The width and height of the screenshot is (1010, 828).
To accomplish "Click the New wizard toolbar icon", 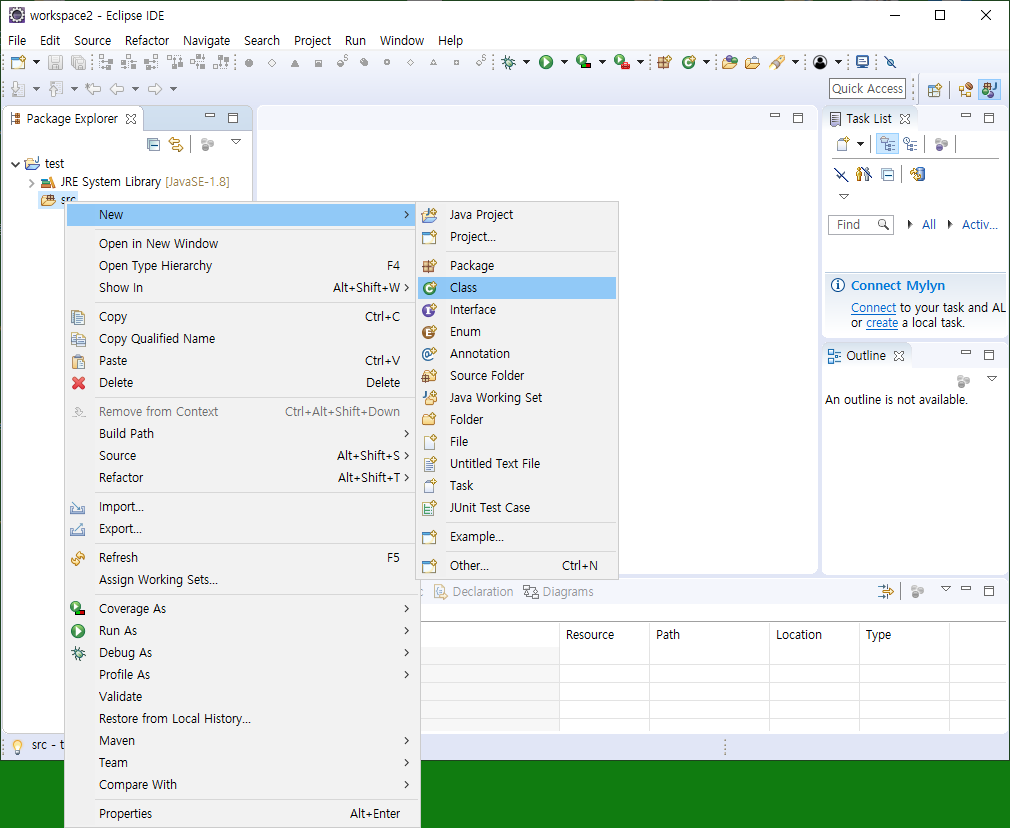I will coord(18,62).
